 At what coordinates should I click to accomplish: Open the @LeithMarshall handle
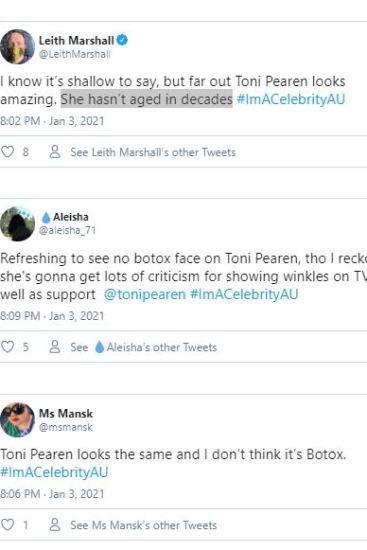click(75, 54)
